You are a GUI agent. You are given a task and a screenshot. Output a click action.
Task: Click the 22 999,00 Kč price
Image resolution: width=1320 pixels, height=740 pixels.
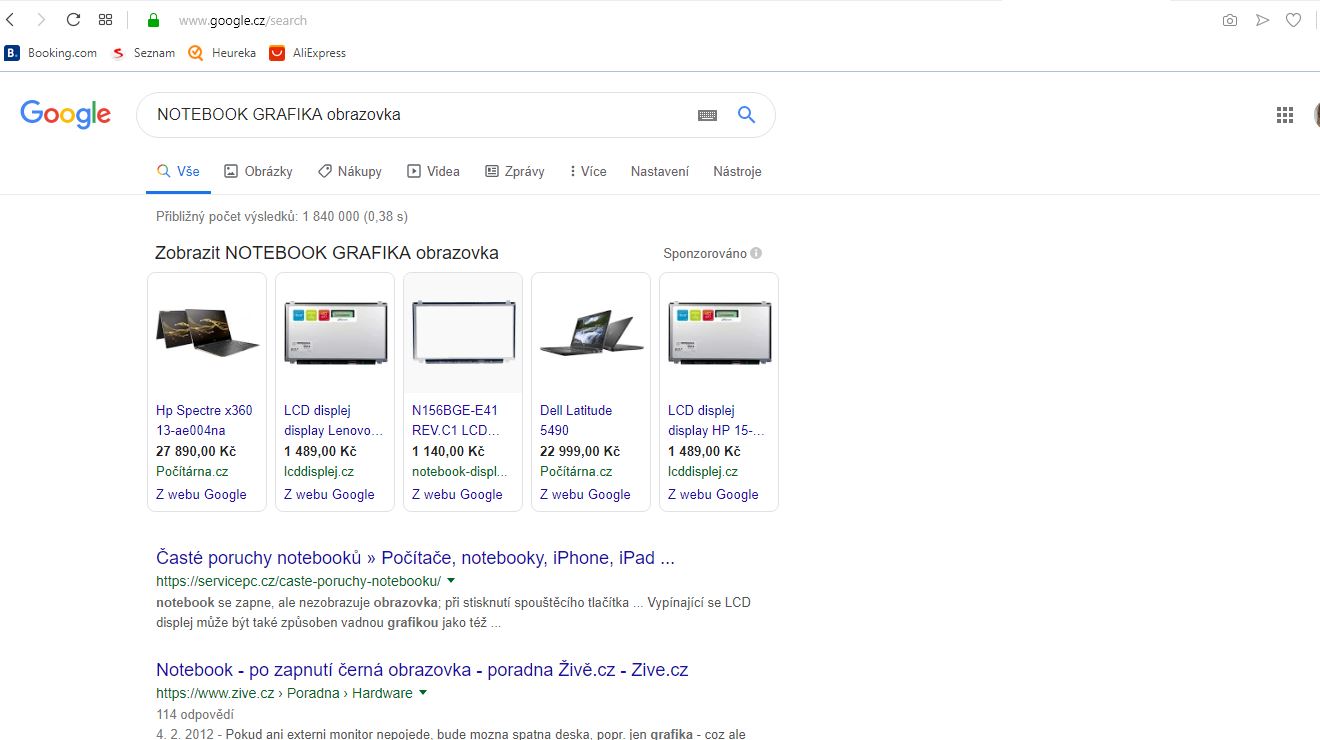click(x=580, y=451)
